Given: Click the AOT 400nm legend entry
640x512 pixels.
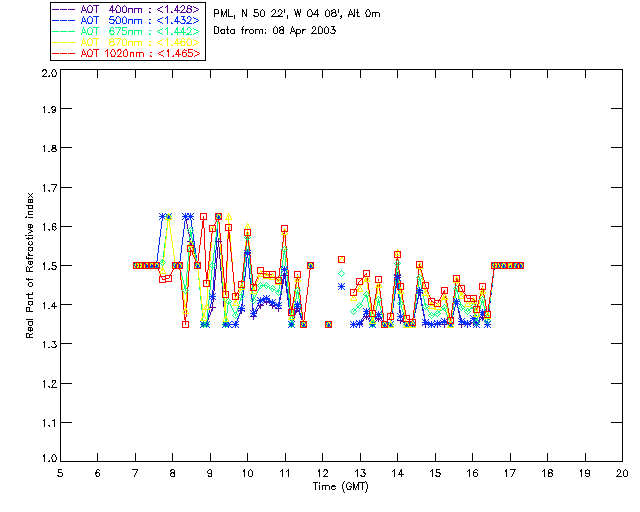Looking at the screenshot, I should tap(127, 9).
